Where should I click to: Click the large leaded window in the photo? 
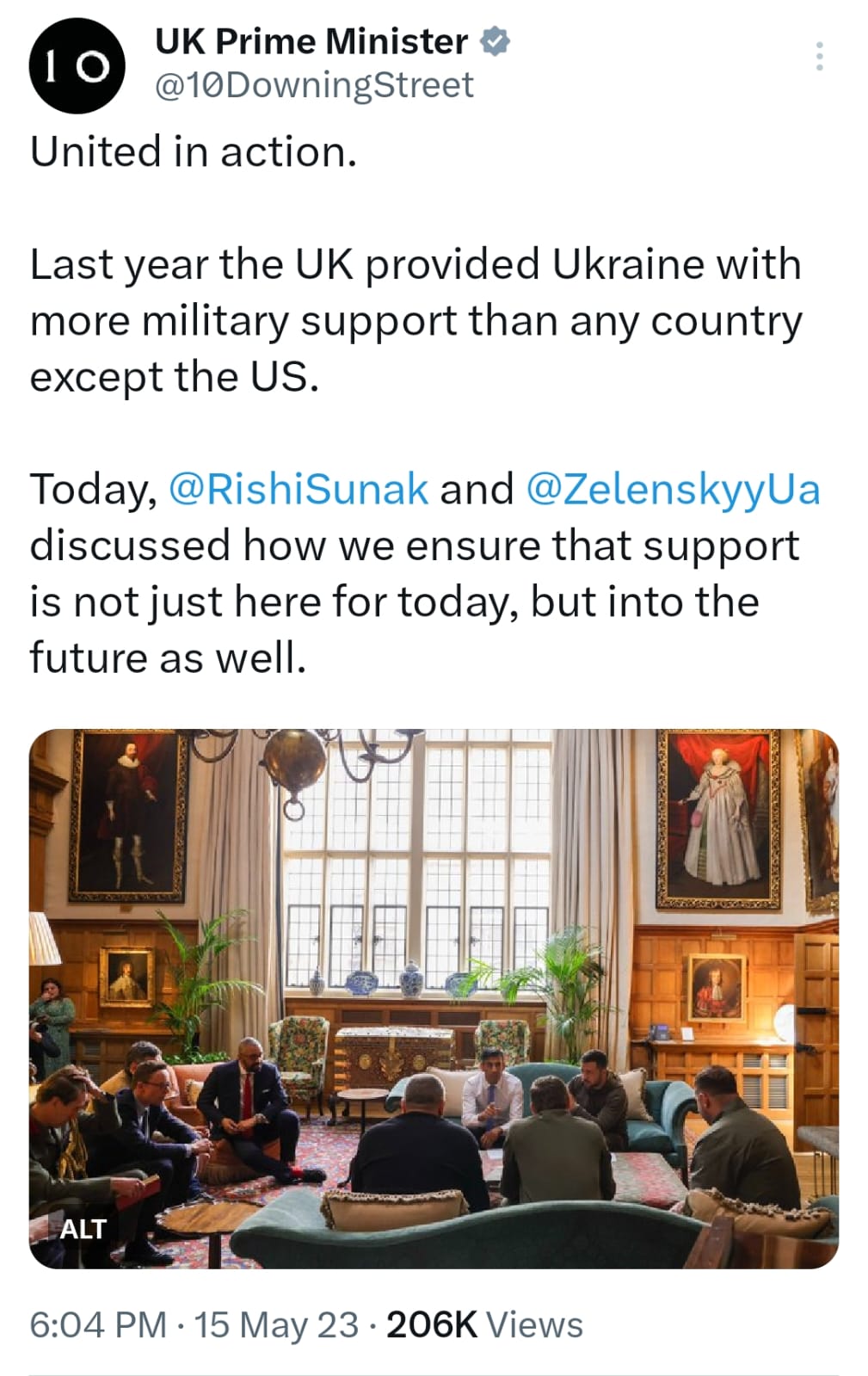(x=417, y=861)
